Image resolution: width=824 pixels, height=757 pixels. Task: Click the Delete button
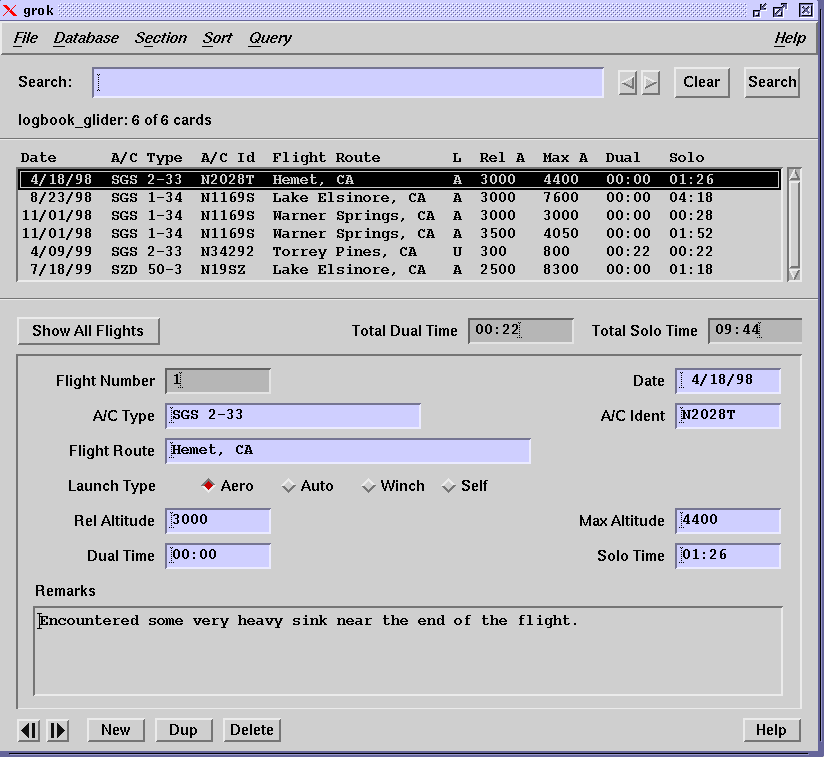point(252,730)
